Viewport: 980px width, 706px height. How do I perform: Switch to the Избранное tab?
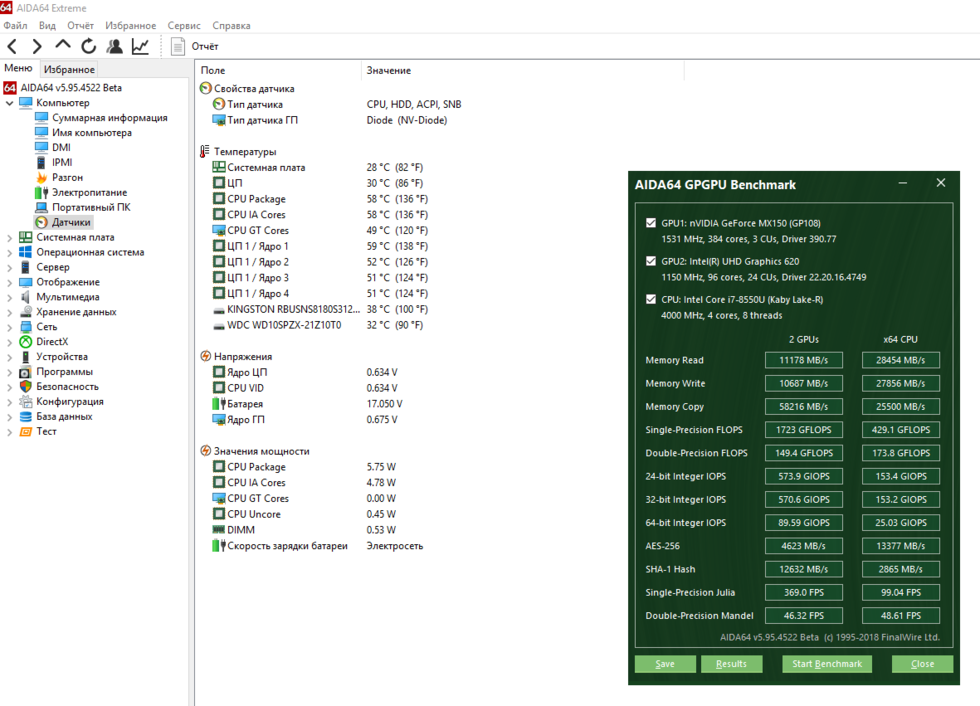coord(69,69)
